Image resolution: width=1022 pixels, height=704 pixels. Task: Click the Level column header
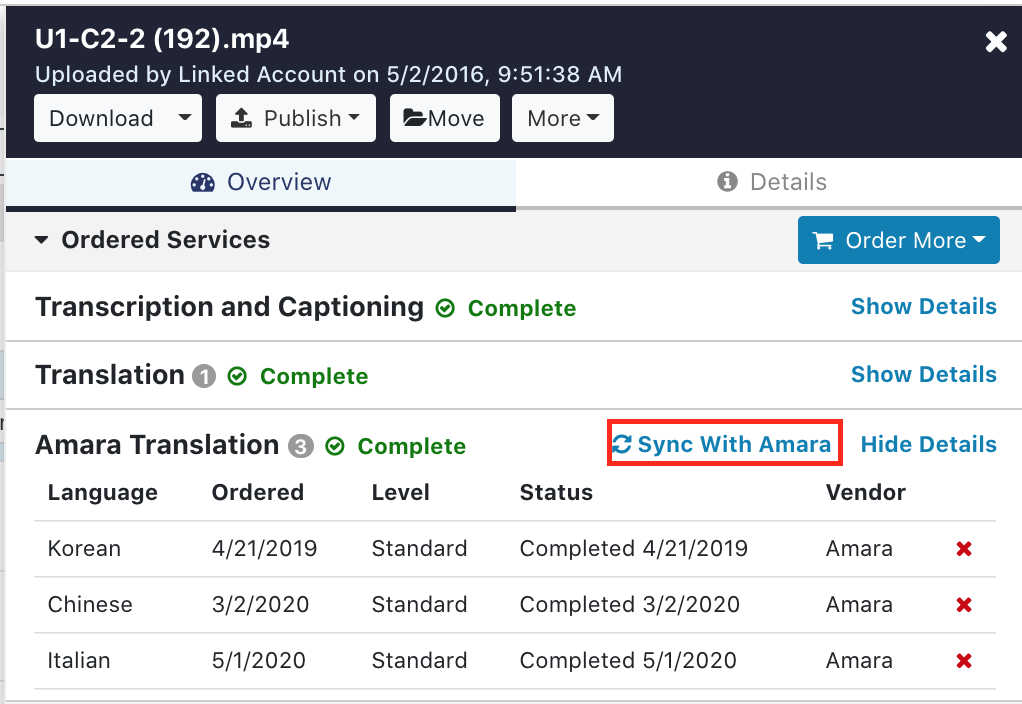[400, 492]
